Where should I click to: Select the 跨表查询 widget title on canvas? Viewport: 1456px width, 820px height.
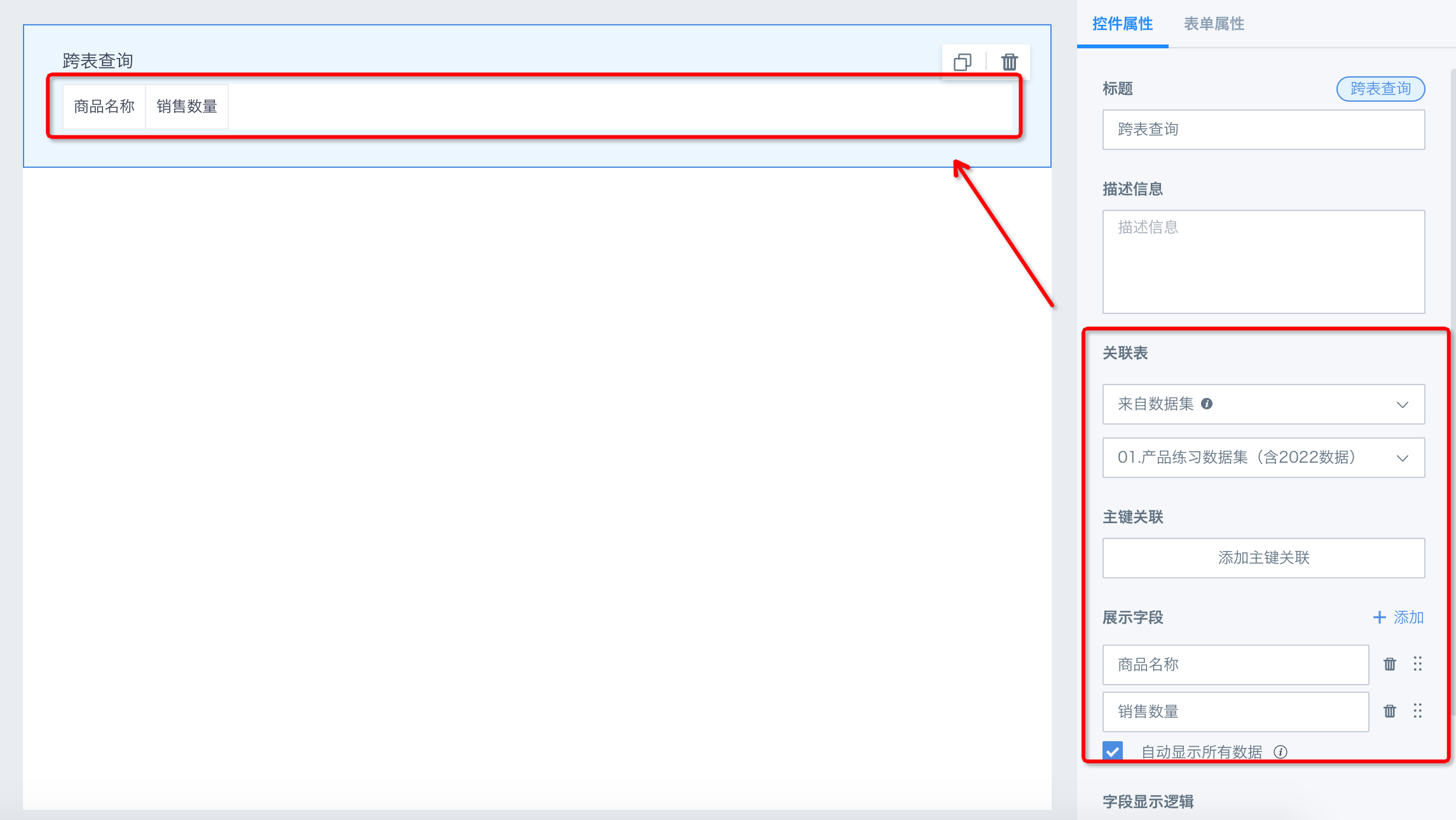coord(97,61)
